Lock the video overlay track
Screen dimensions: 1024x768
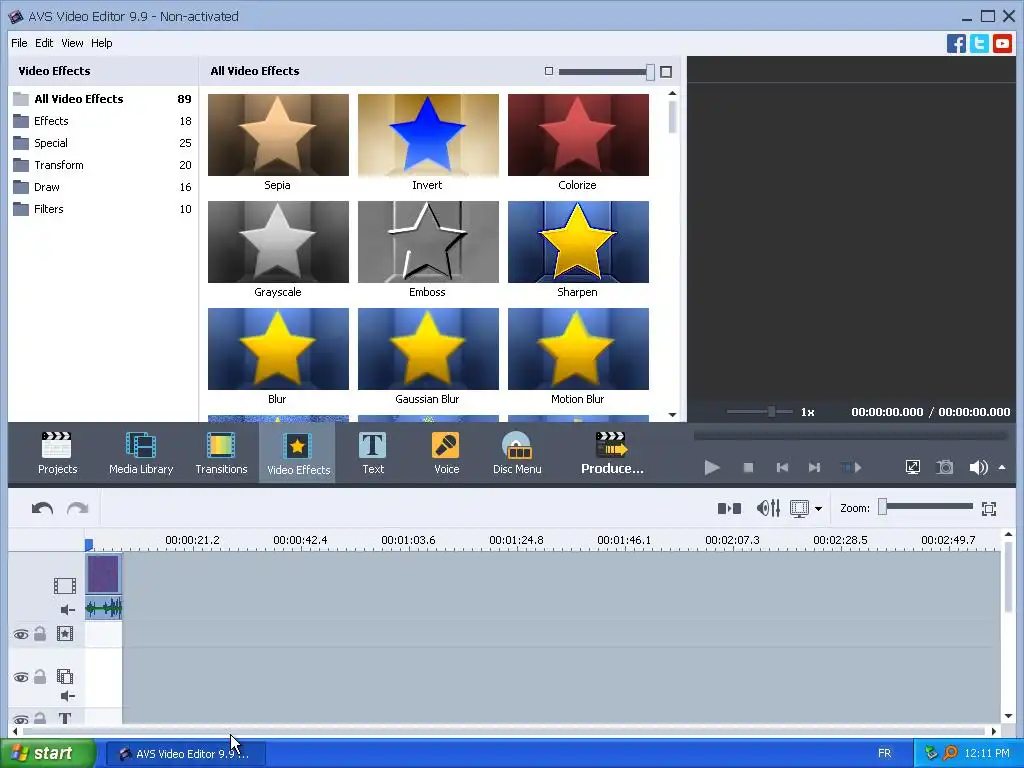click(40, 677)
